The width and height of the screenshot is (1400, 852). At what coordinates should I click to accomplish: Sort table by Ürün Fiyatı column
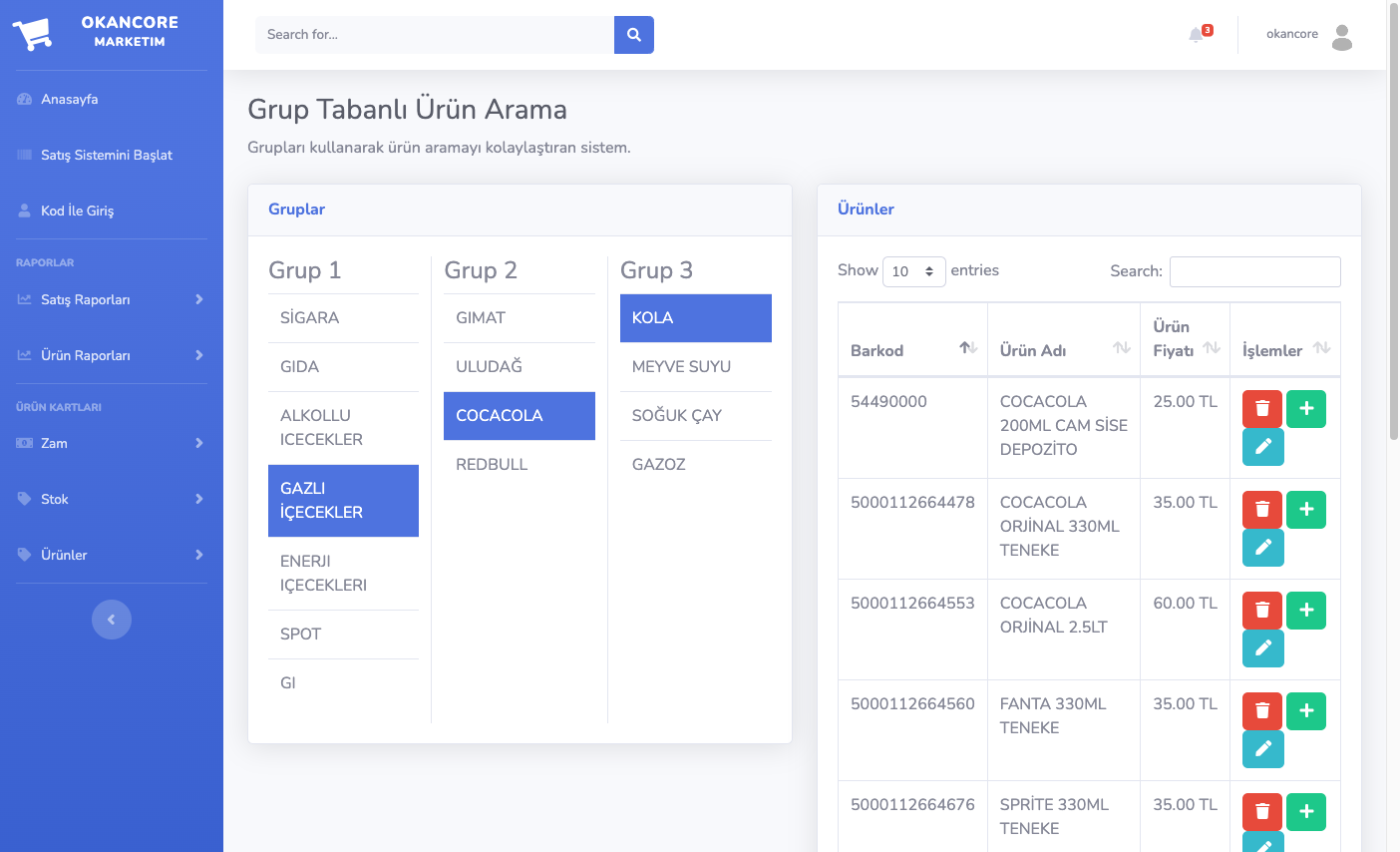coord(1185,339)
